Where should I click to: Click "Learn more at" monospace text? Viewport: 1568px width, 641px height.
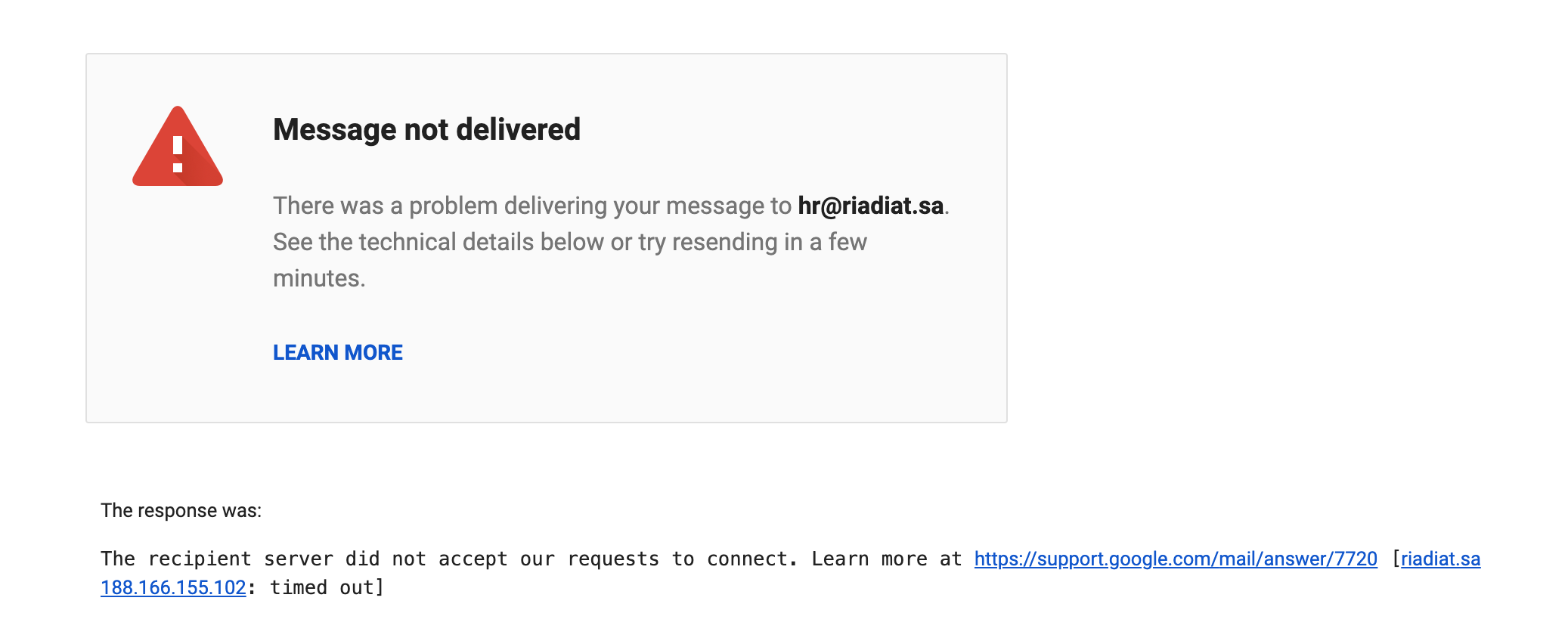click(886, 559)
